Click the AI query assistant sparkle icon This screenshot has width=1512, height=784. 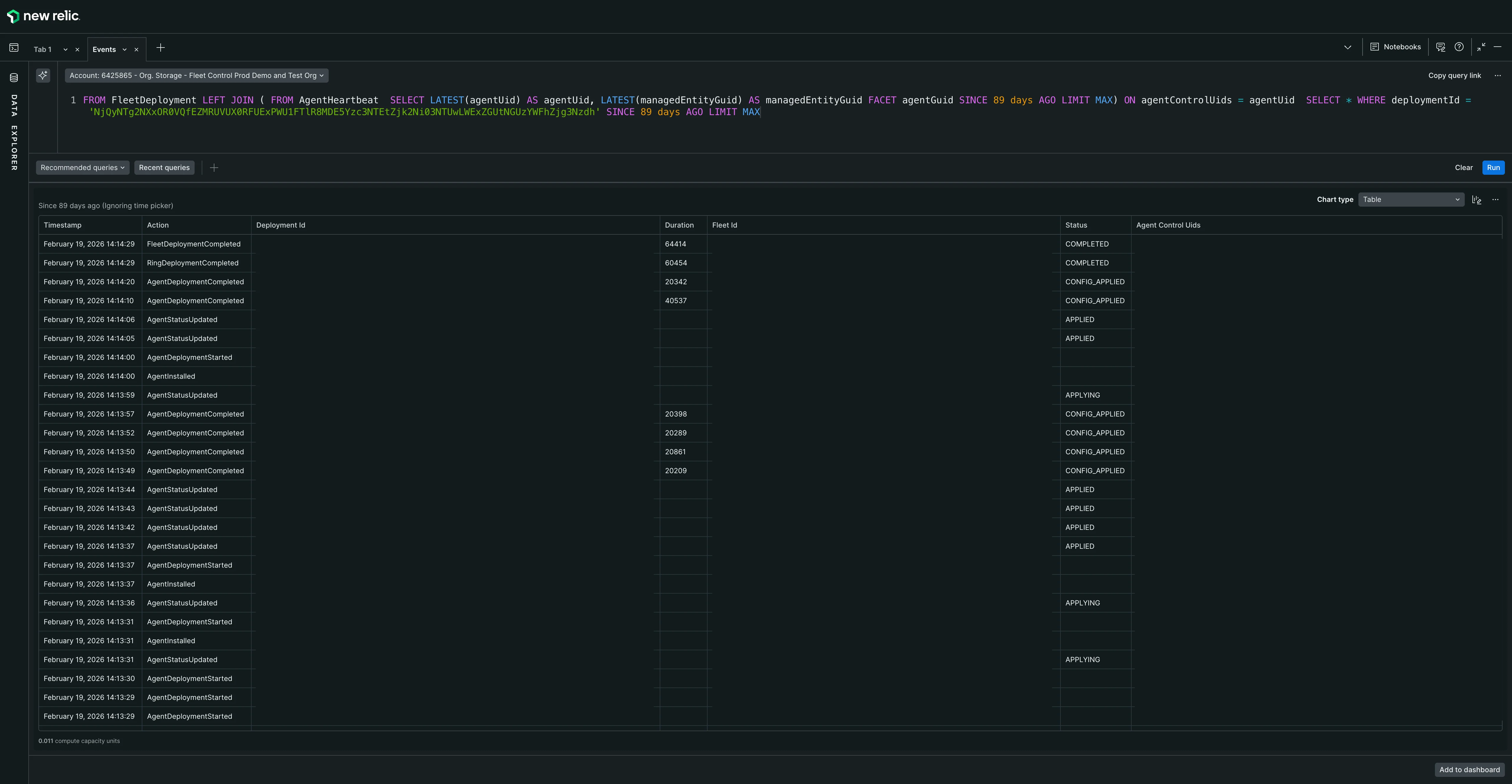[42, 75]
